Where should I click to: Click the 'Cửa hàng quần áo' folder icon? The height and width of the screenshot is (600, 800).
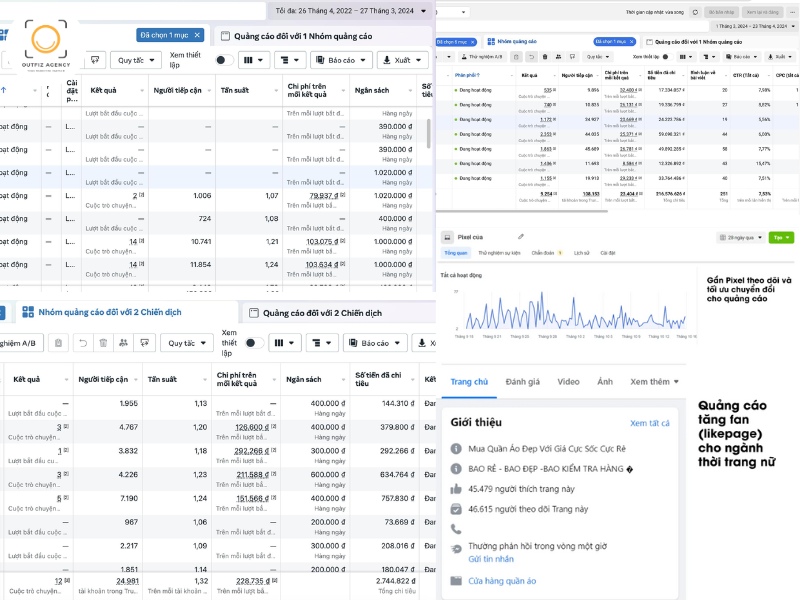pos(456,581)
